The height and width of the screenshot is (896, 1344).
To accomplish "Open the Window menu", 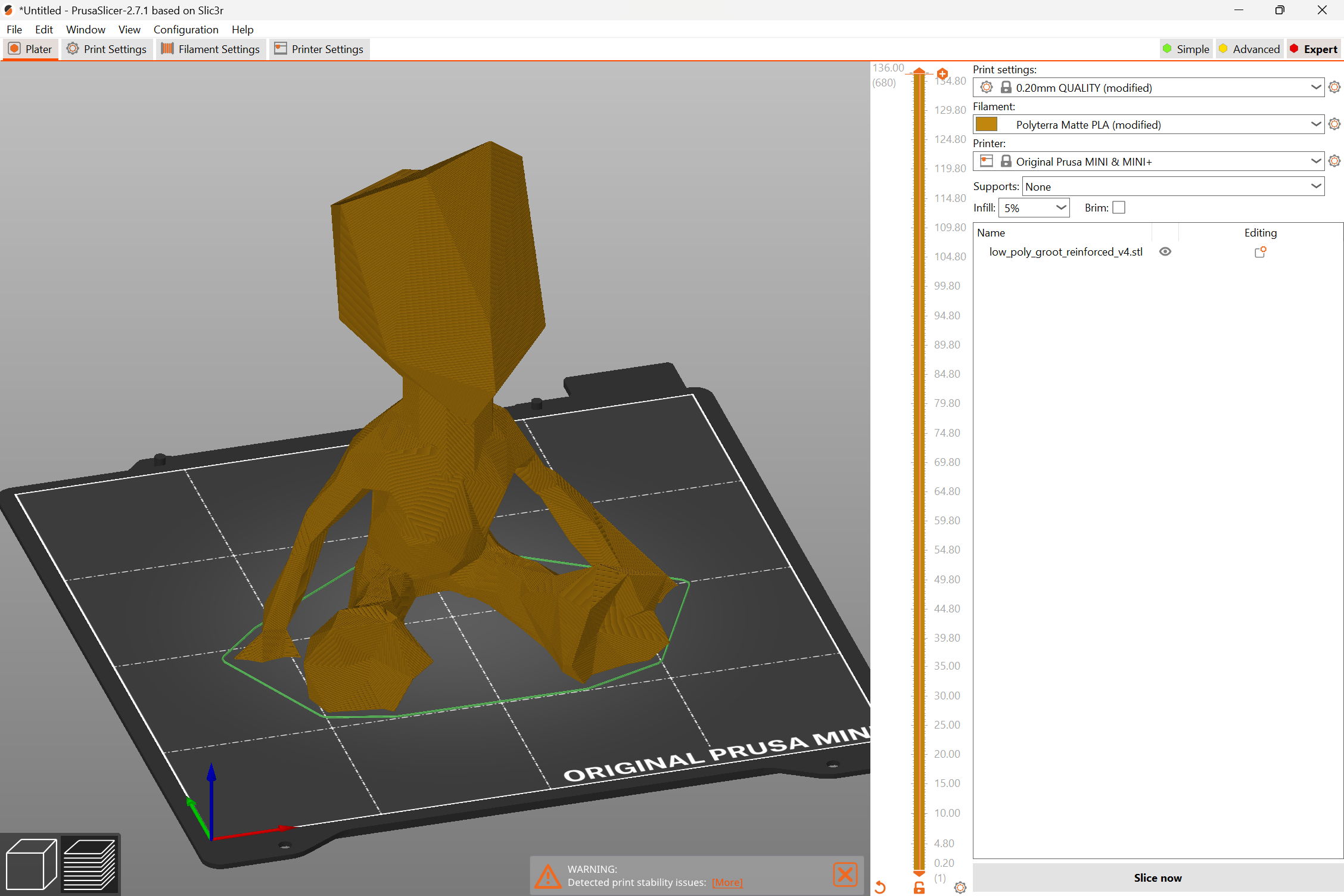I will pyautogui.click(x=86, y=29).
